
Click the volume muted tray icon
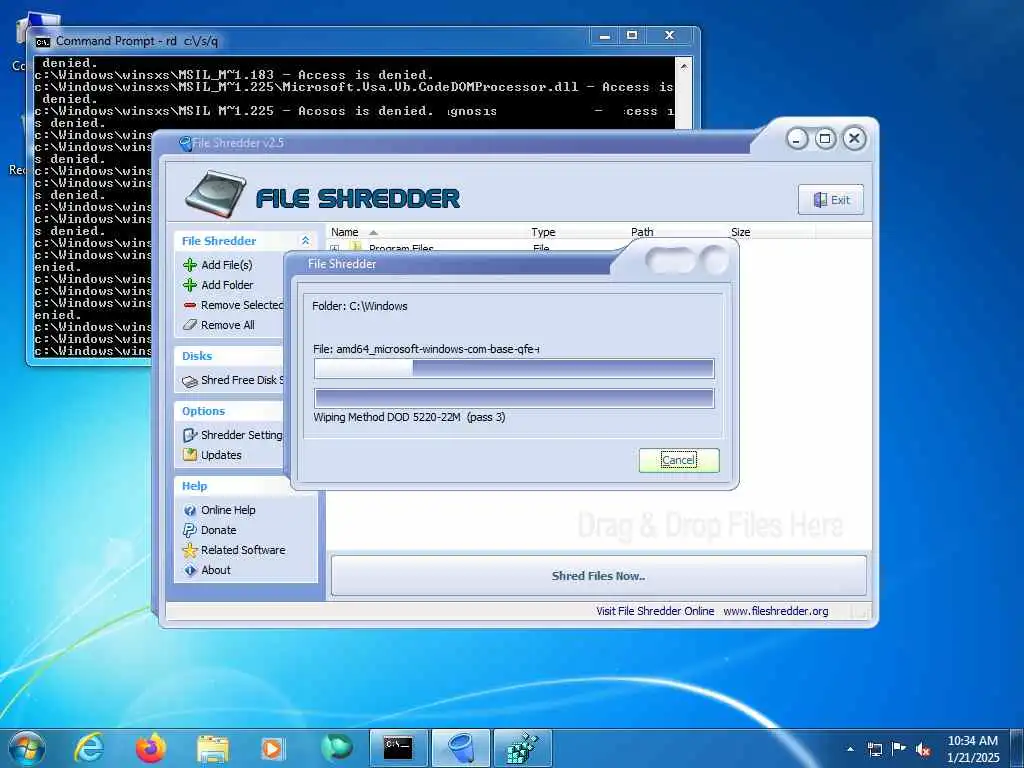click(923, 749)
